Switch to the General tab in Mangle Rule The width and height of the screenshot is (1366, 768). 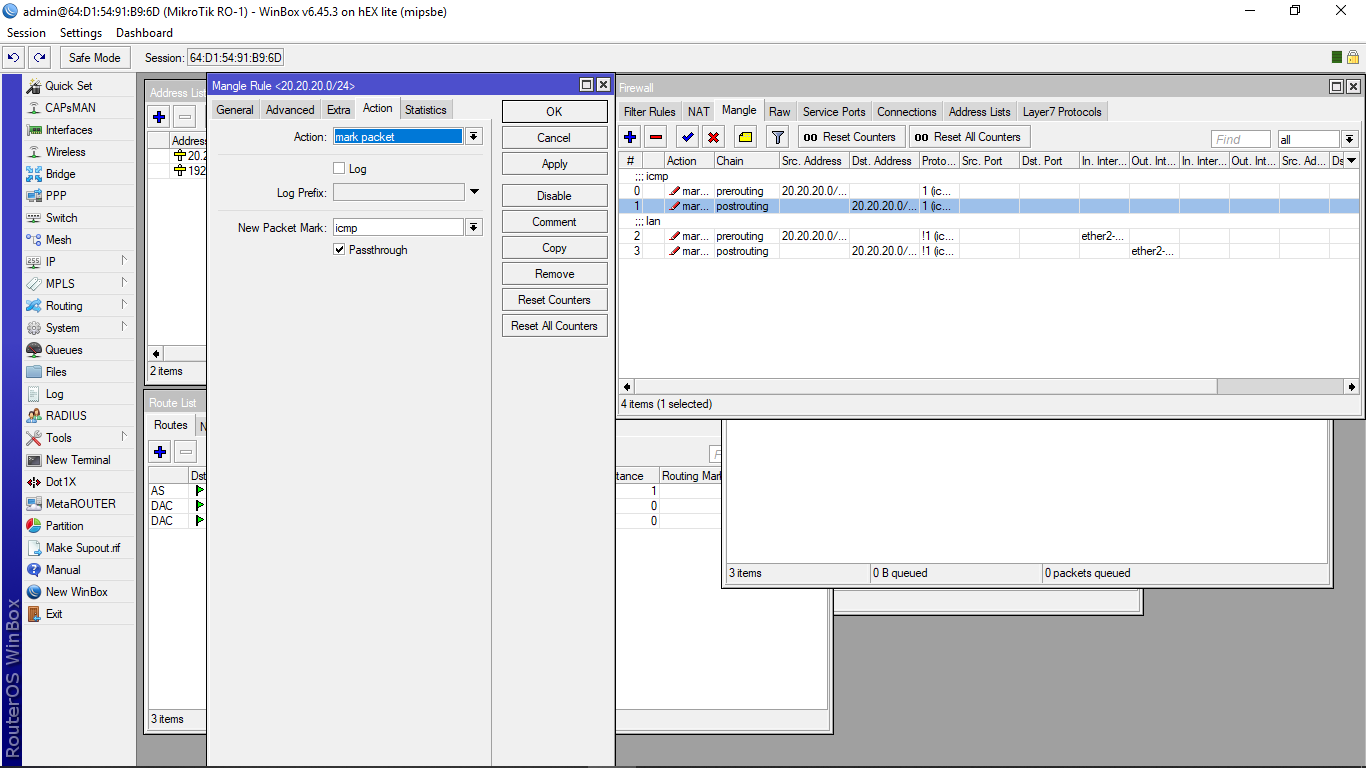click(x=235, y=110)
